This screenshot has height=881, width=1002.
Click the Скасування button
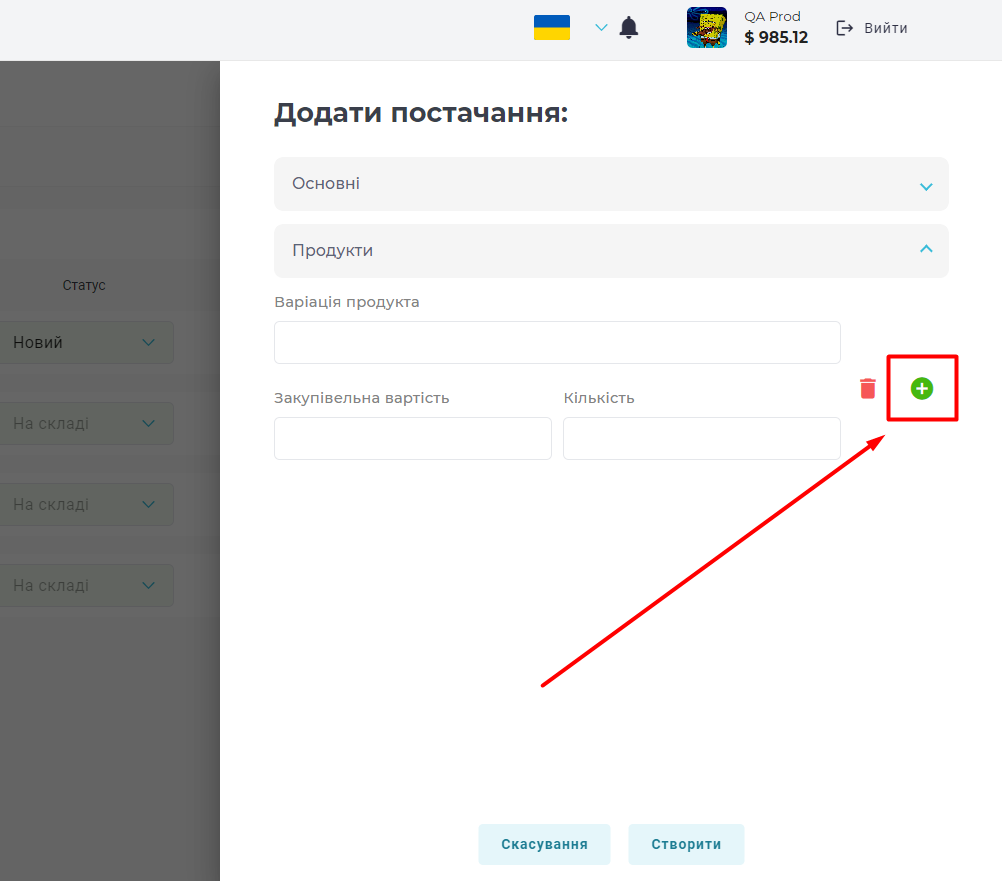(544, 844)
